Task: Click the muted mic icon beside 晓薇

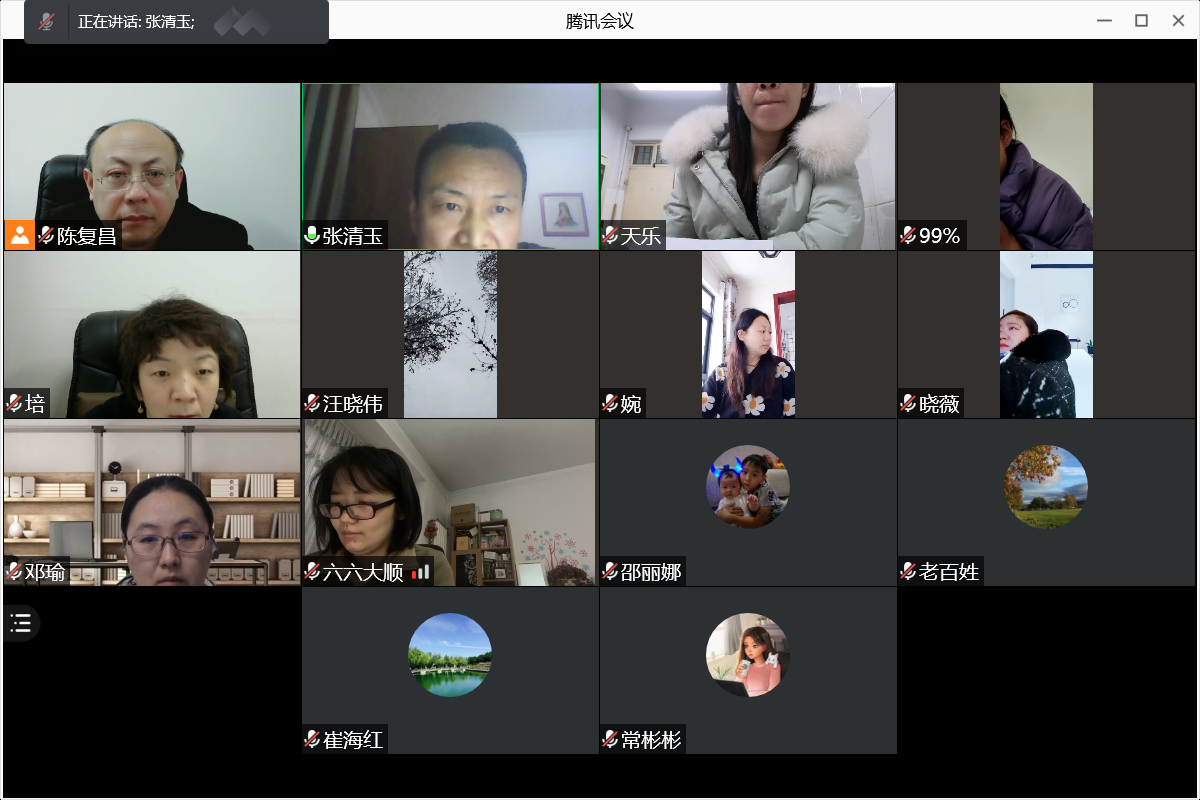Action: 908,404
